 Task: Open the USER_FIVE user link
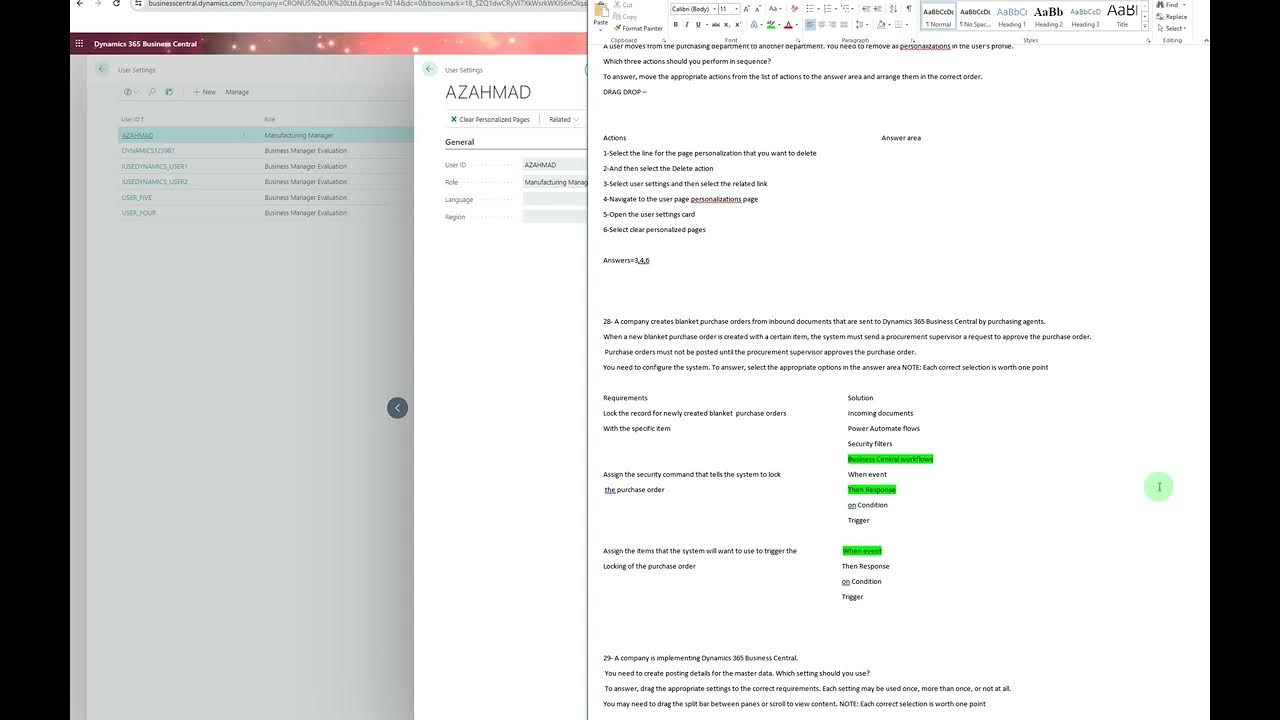point(137,197)
